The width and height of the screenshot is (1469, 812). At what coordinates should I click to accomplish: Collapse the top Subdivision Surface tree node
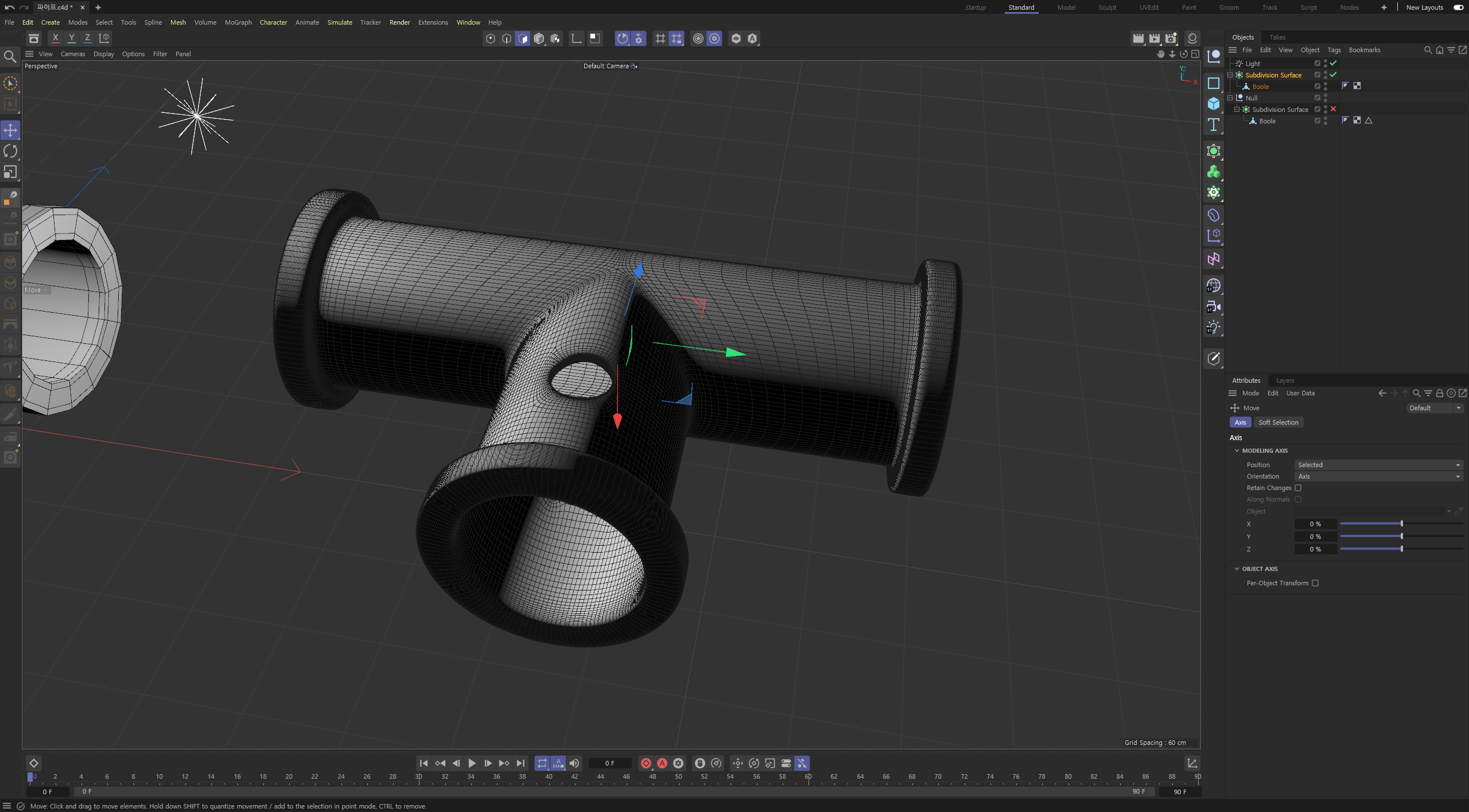pyautogui.click(x=1230, y=75)
